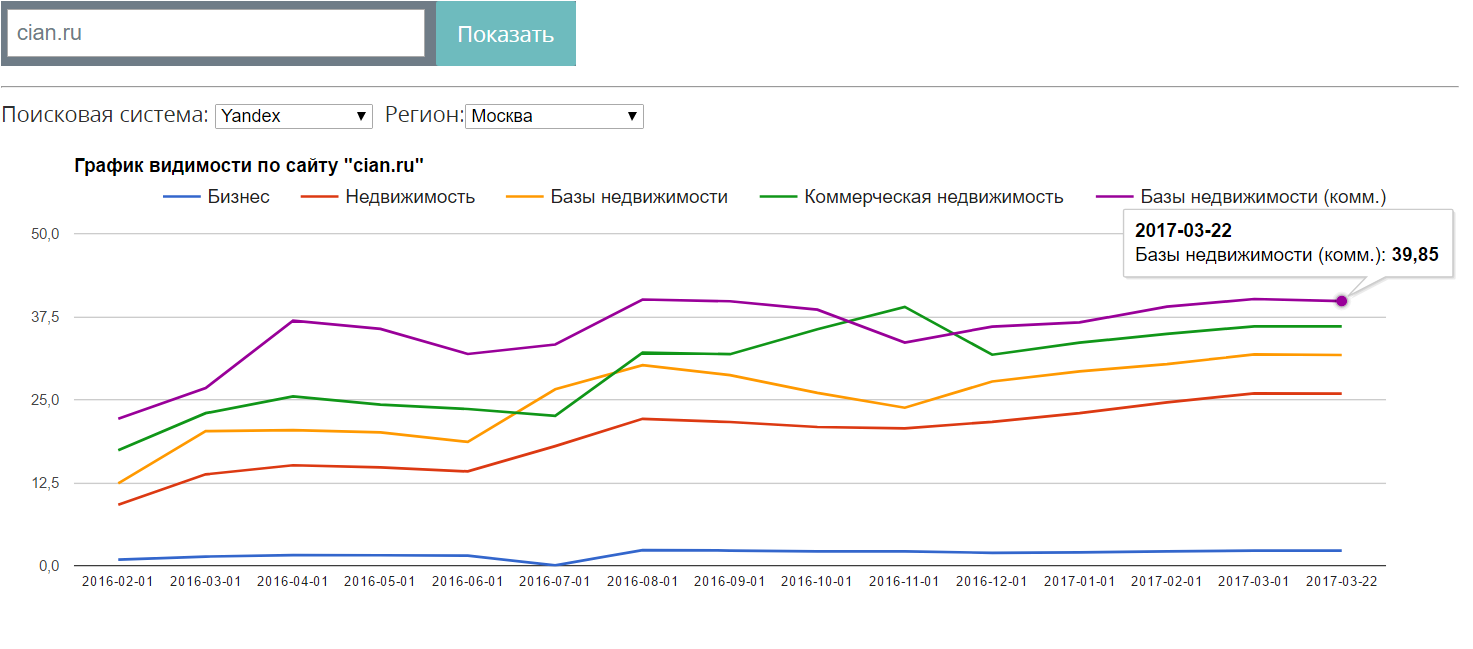Select the Коммерческая недвижимость legend entry
Image resolution: width=1473 pixels, height=649 pixels.
point(934,197)
